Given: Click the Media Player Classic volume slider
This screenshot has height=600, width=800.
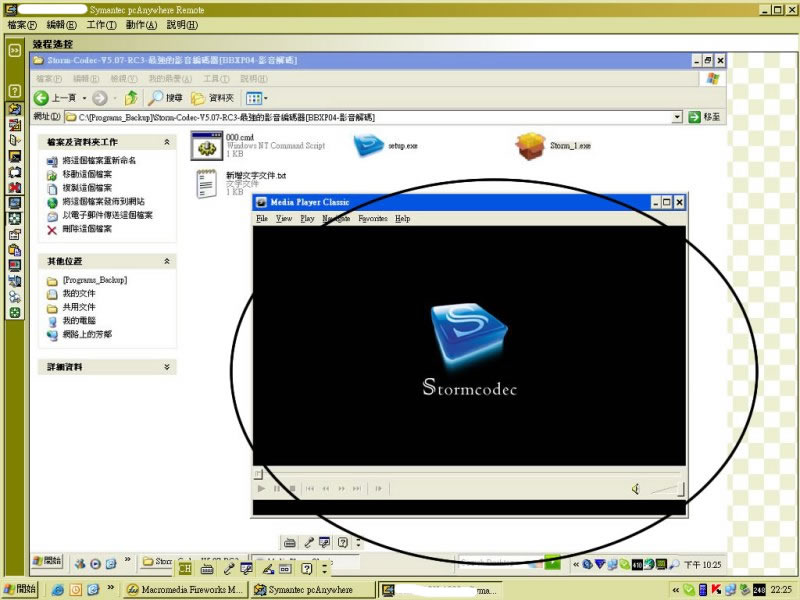Looking at the screenshot, I should [x=667, y=490].
